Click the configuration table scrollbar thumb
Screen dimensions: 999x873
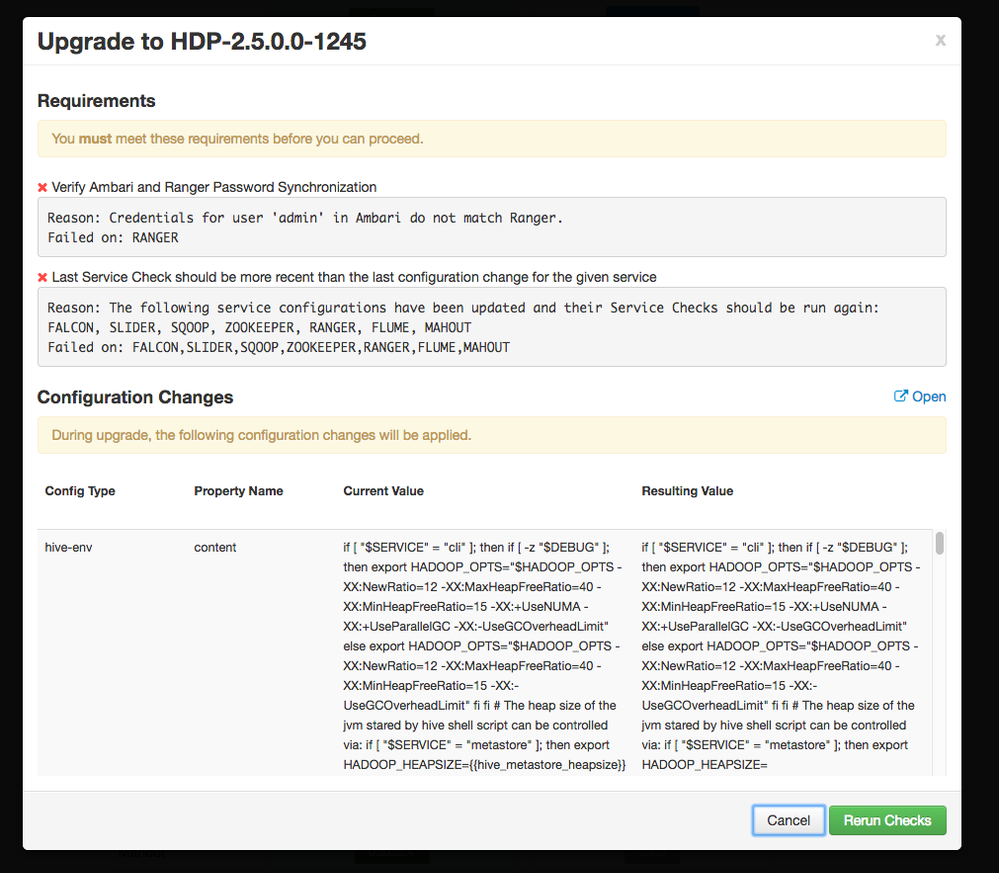tap(939, 543)
